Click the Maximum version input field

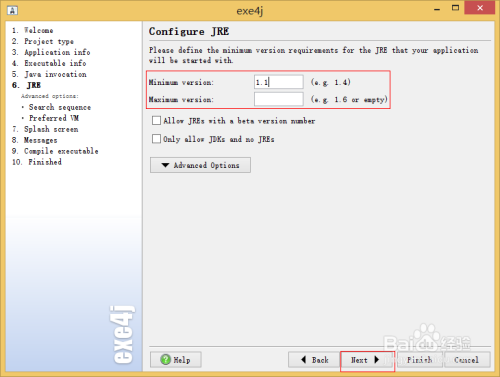(279, 99)
